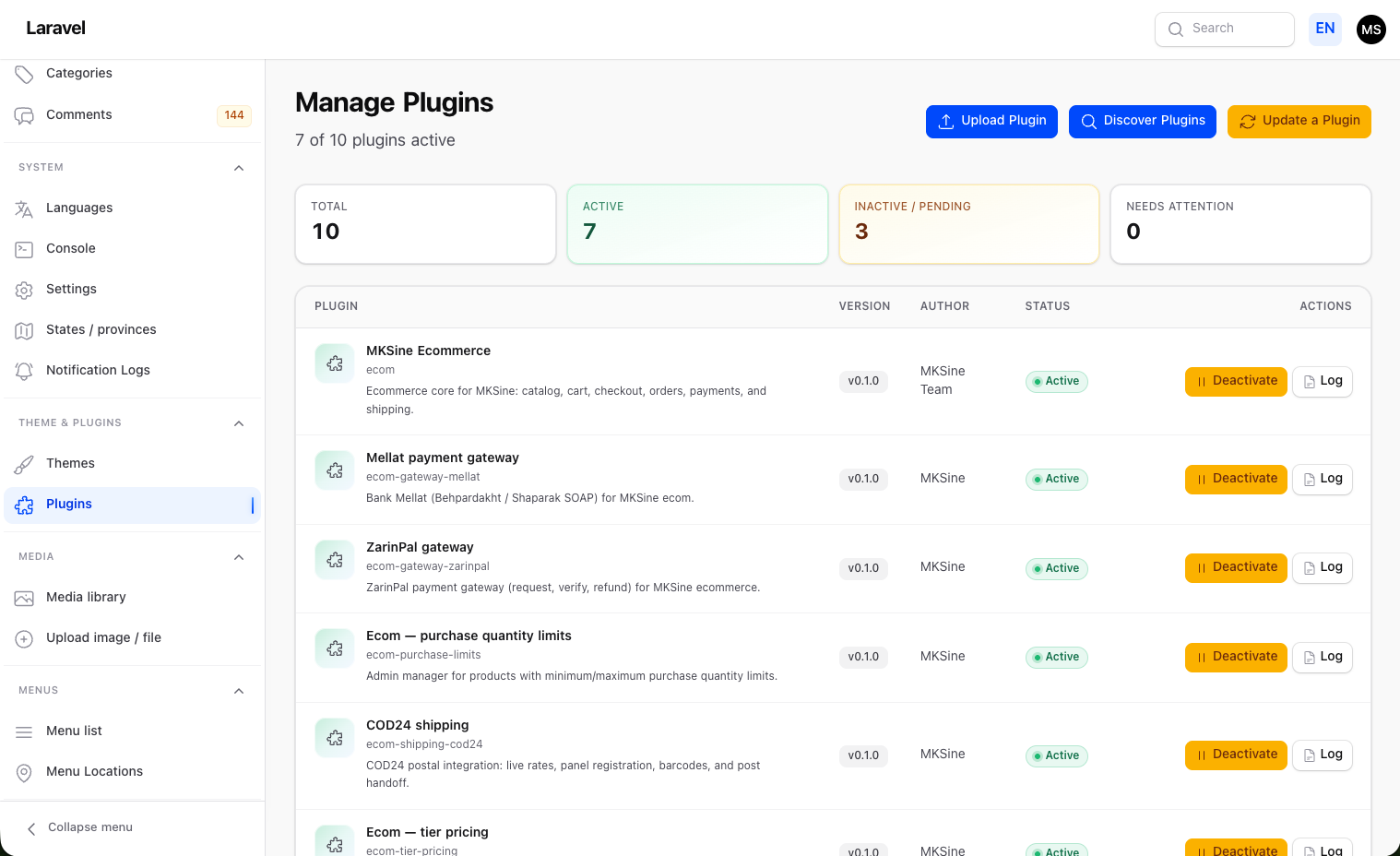Open the Media library page
1400x856 pixels.
coord(132,598)
